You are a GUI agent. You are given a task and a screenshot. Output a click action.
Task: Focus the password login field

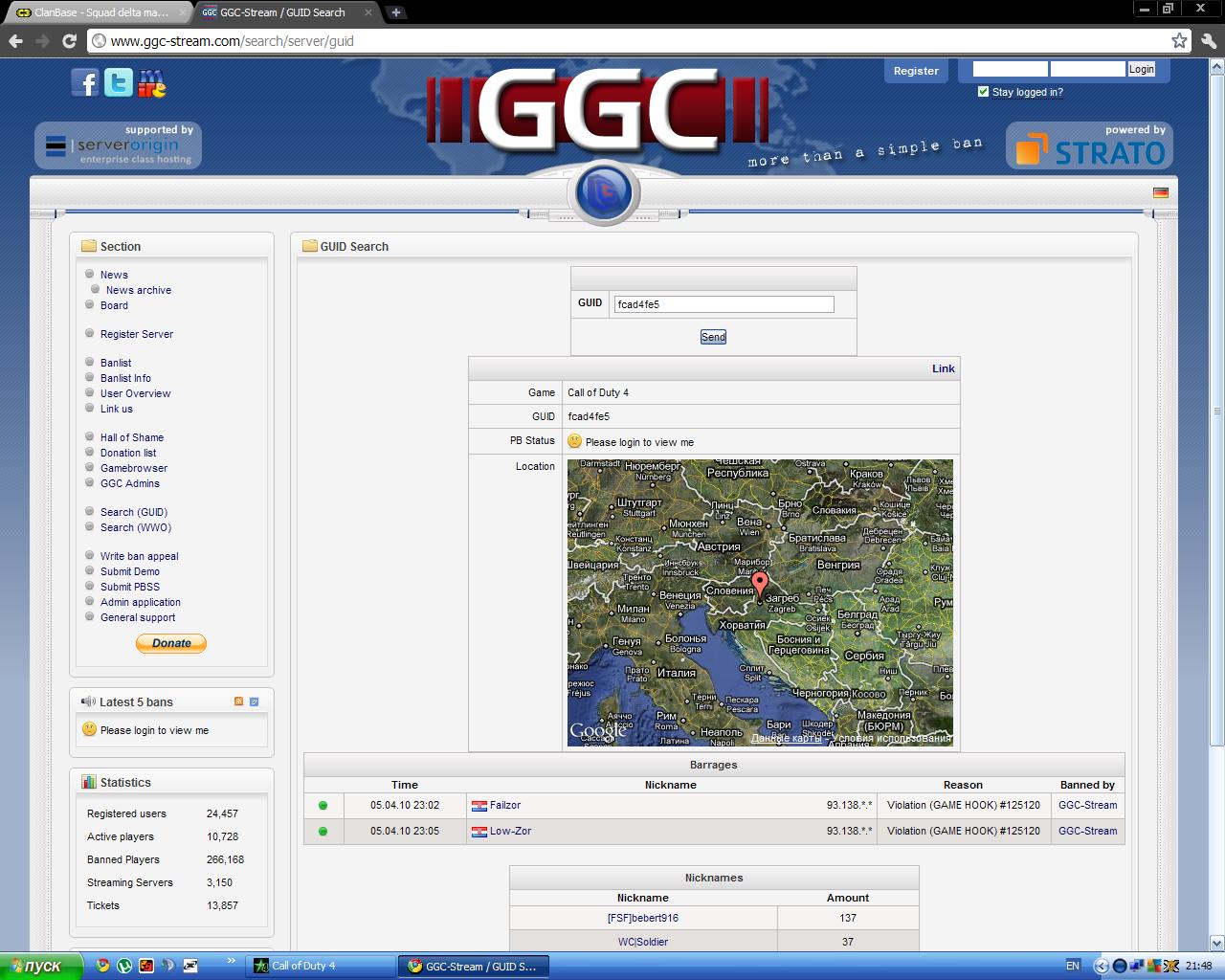coord(1087,69)
